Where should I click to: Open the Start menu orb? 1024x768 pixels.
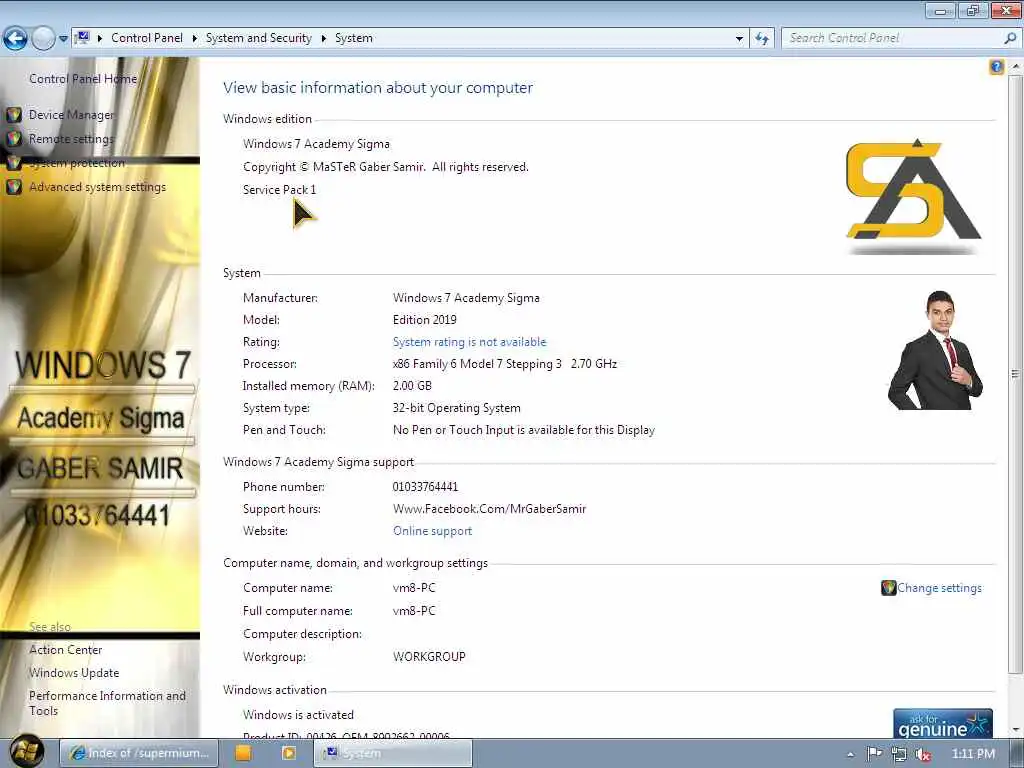coord(26,751)
